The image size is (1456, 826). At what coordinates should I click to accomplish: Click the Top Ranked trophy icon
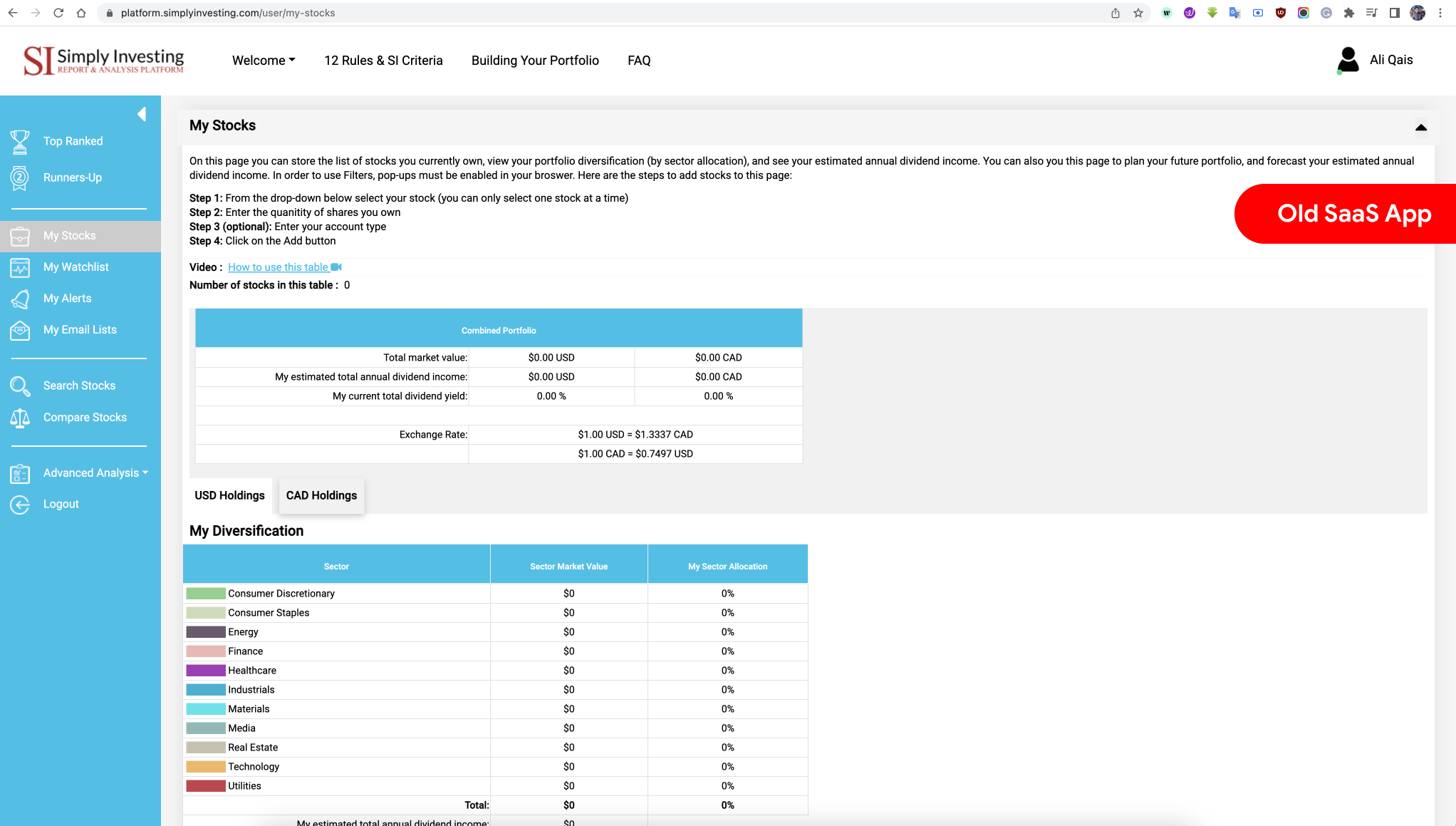(20, 142)
